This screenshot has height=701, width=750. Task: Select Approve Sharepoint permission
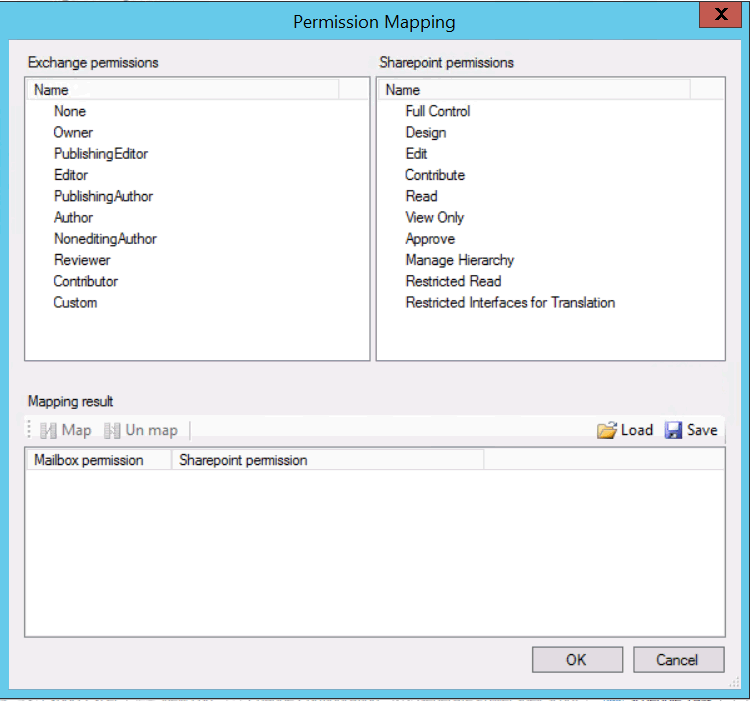click(x=430, y=239)
